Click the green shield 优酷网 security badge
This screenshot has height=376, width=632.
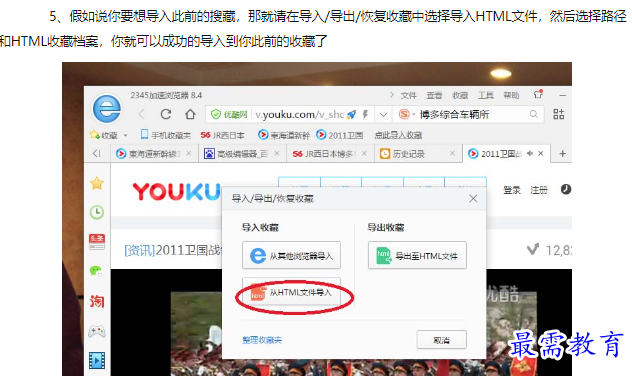229,114
